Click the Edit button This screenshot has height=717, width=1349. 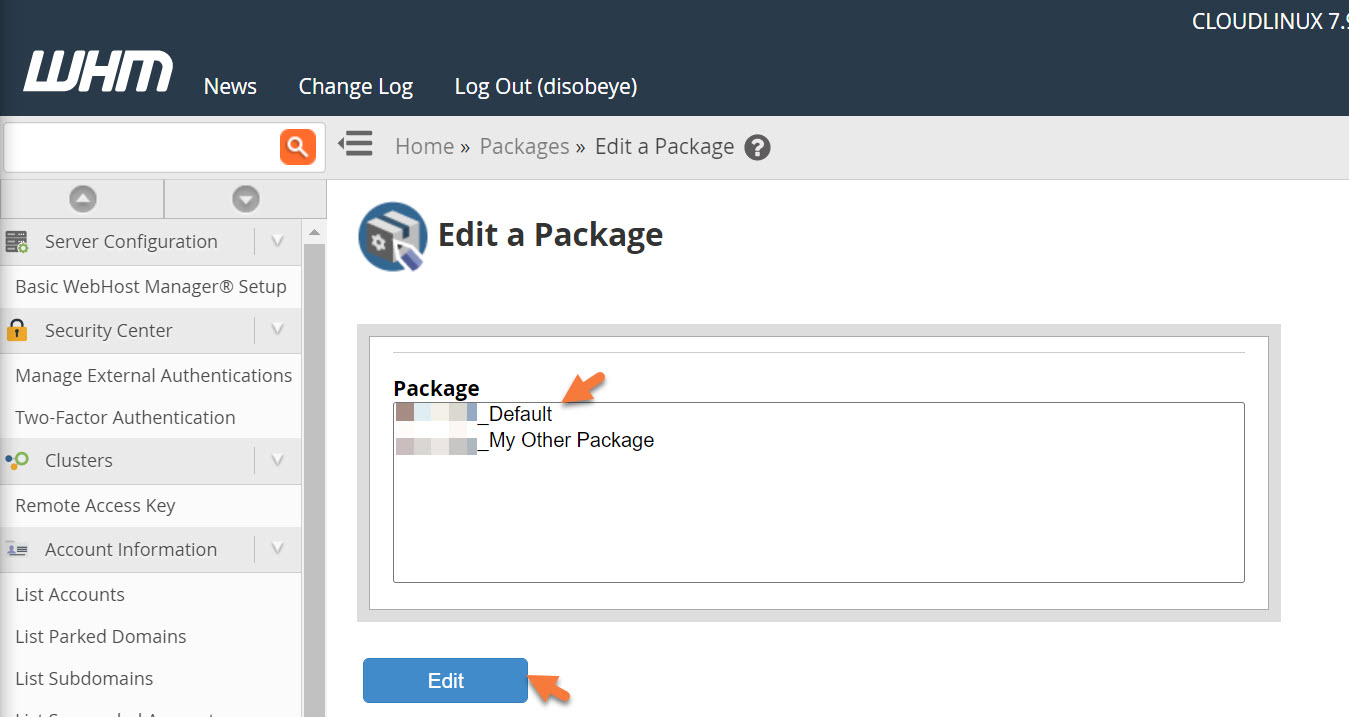click(x=444, y=680)
